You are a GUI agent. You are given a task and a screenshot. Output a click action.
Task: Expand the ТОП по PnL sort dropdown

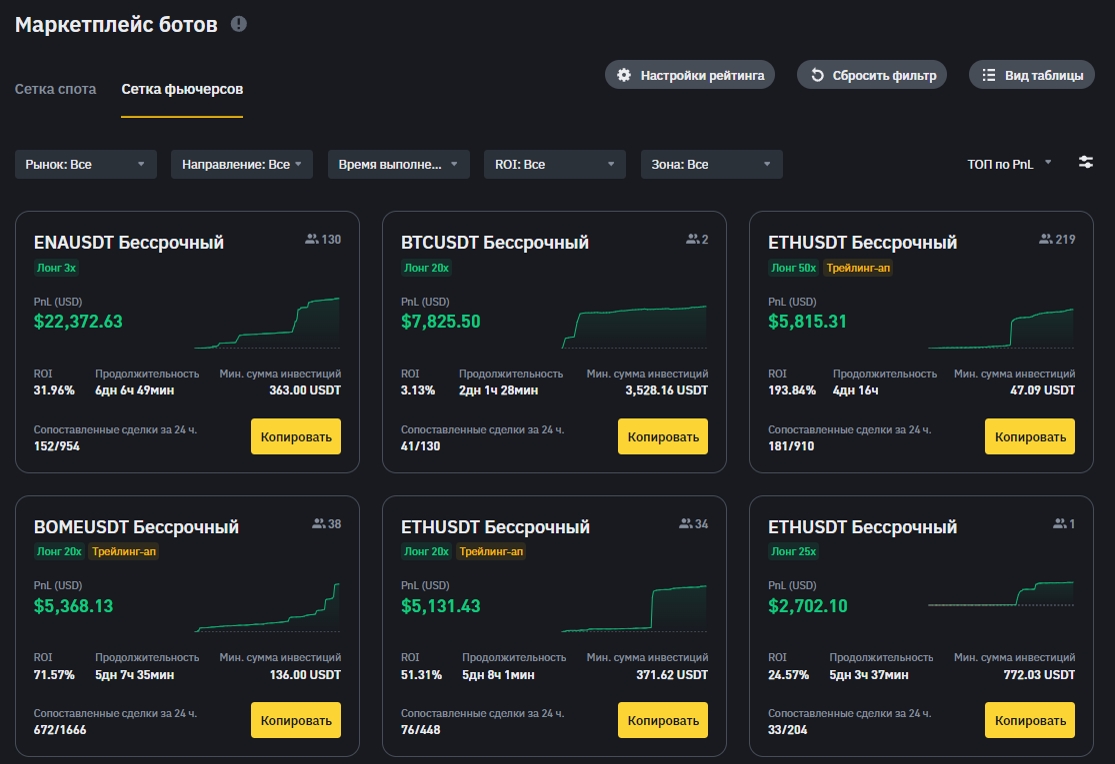[x=1009, y=164]
